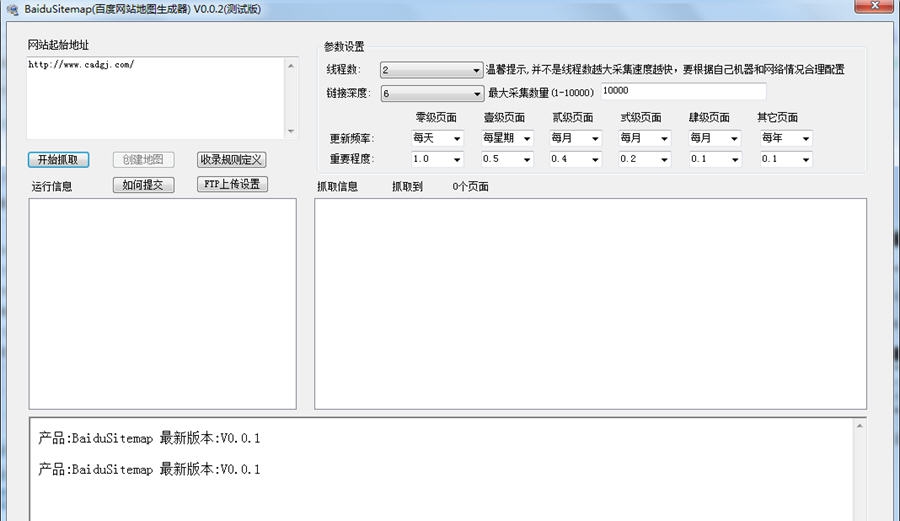
Task: Click first 产品:BaiduSitemap version line
Action: (x=149, y=438)
